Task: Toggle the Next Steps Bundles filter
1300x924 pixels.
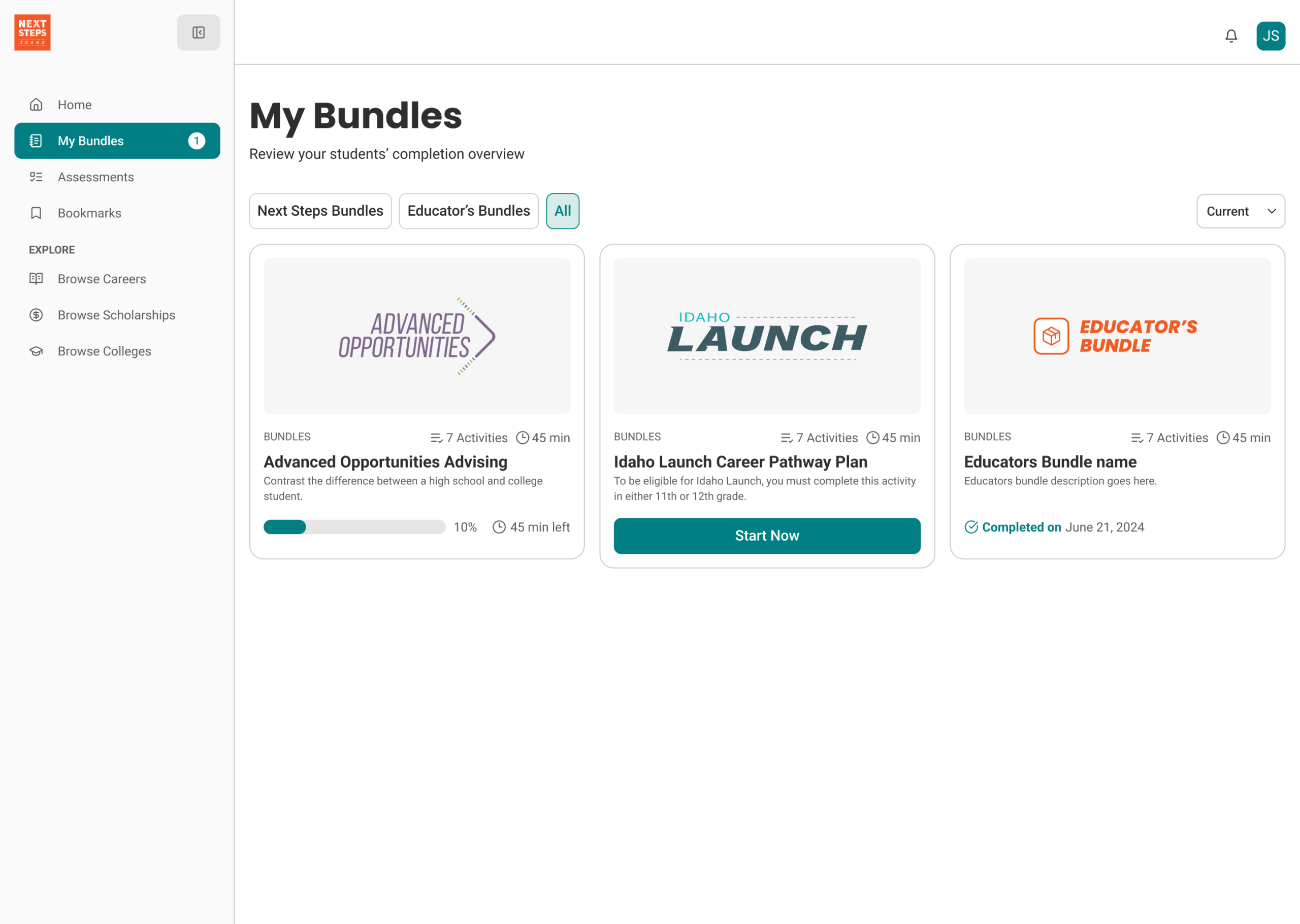Action: 320,211
